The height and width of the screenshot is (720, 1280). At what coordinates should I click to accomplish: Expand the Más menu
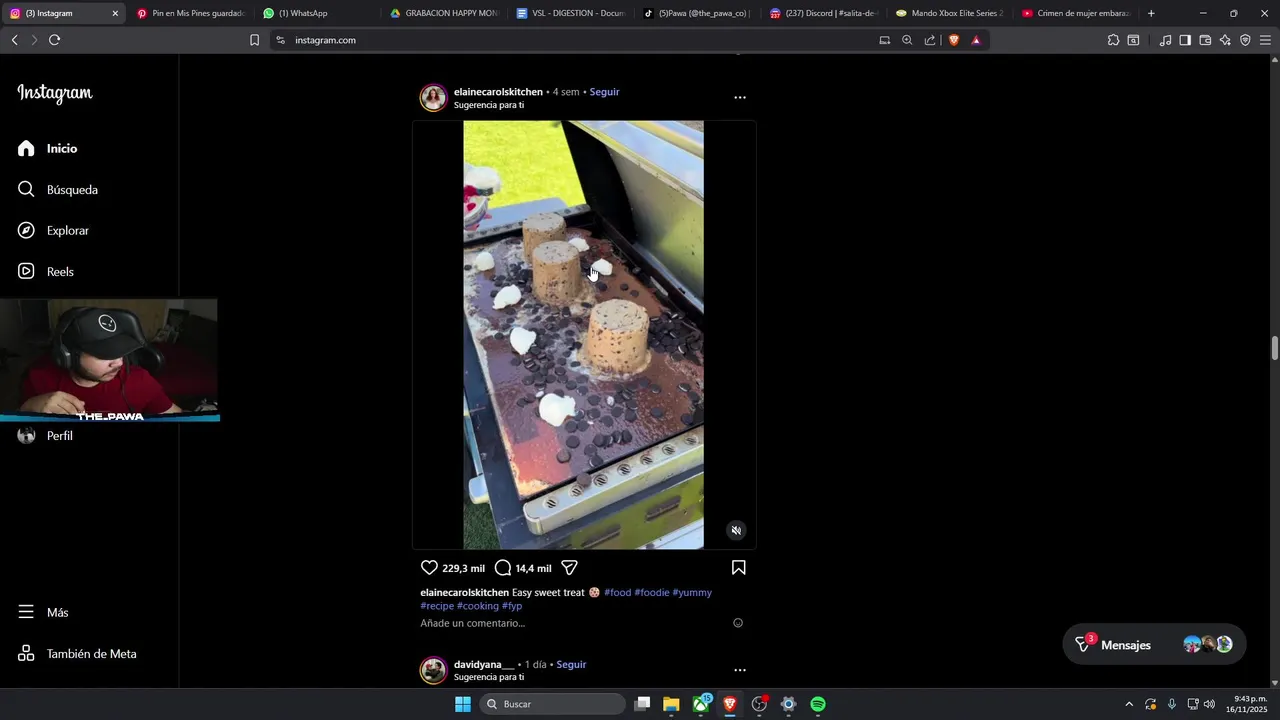click(43, 612)
